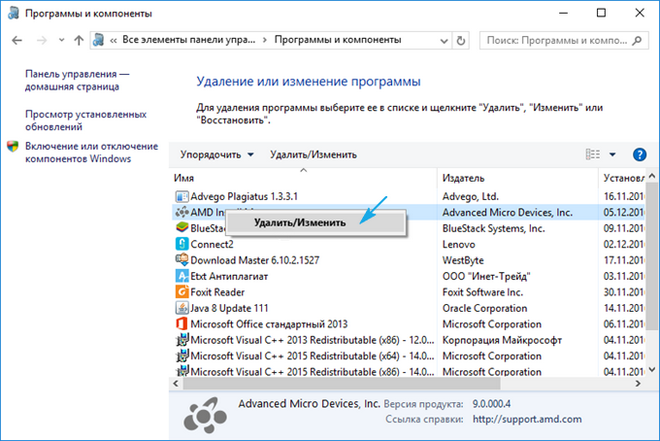Expand the address bar history dropdown

[445, 40]
